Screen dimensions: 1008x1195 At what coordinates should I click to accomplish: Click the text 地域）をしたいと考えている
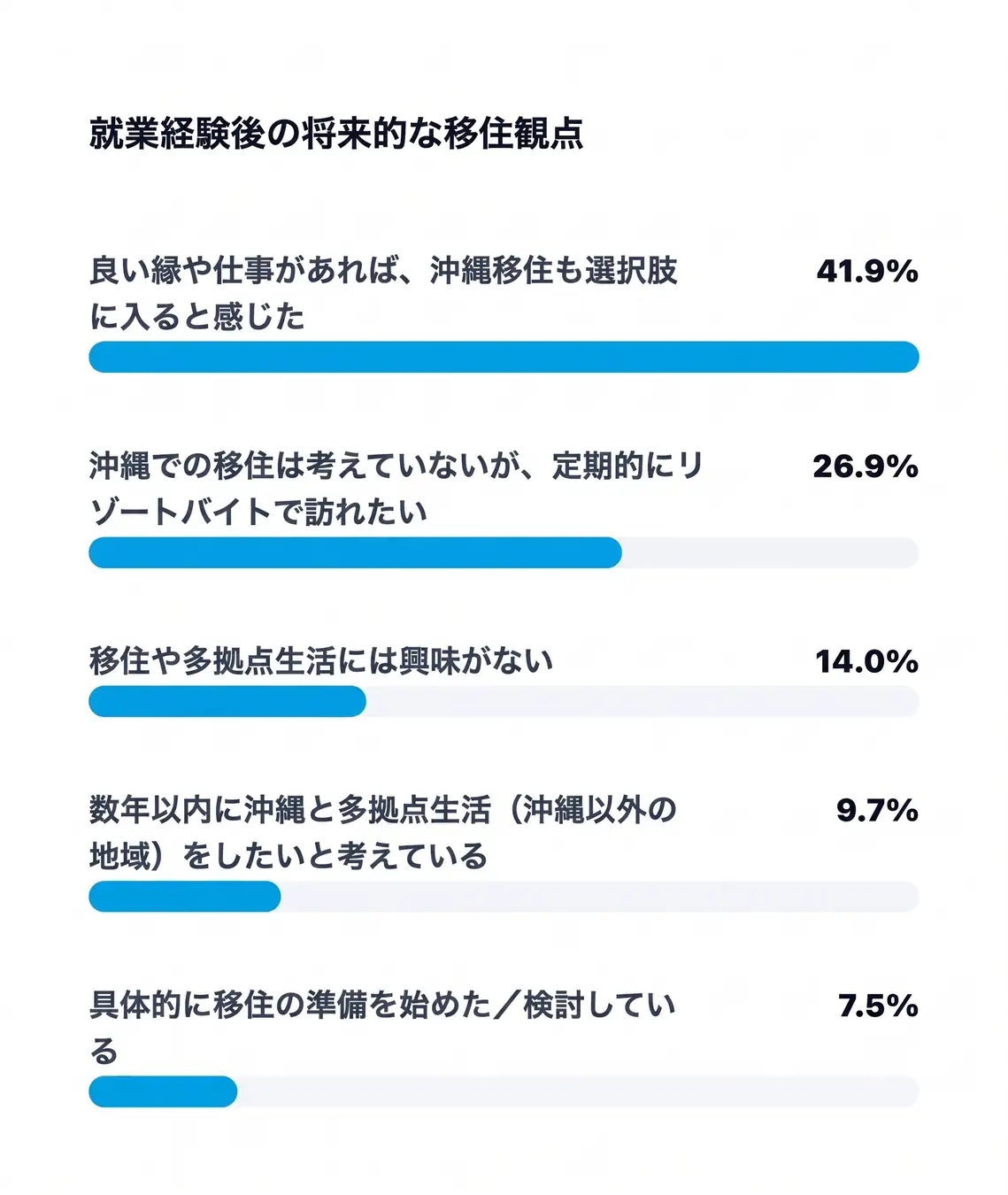click(x=289, y=856)
